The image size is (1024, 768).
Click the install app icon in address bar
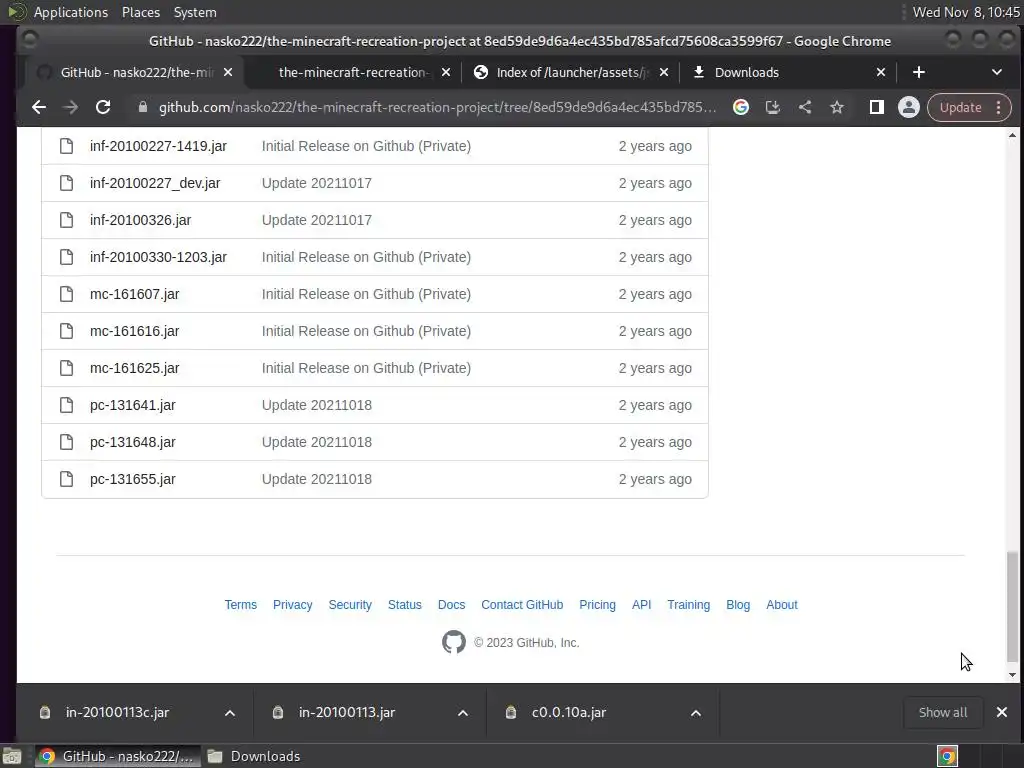(x=773, y=107)
